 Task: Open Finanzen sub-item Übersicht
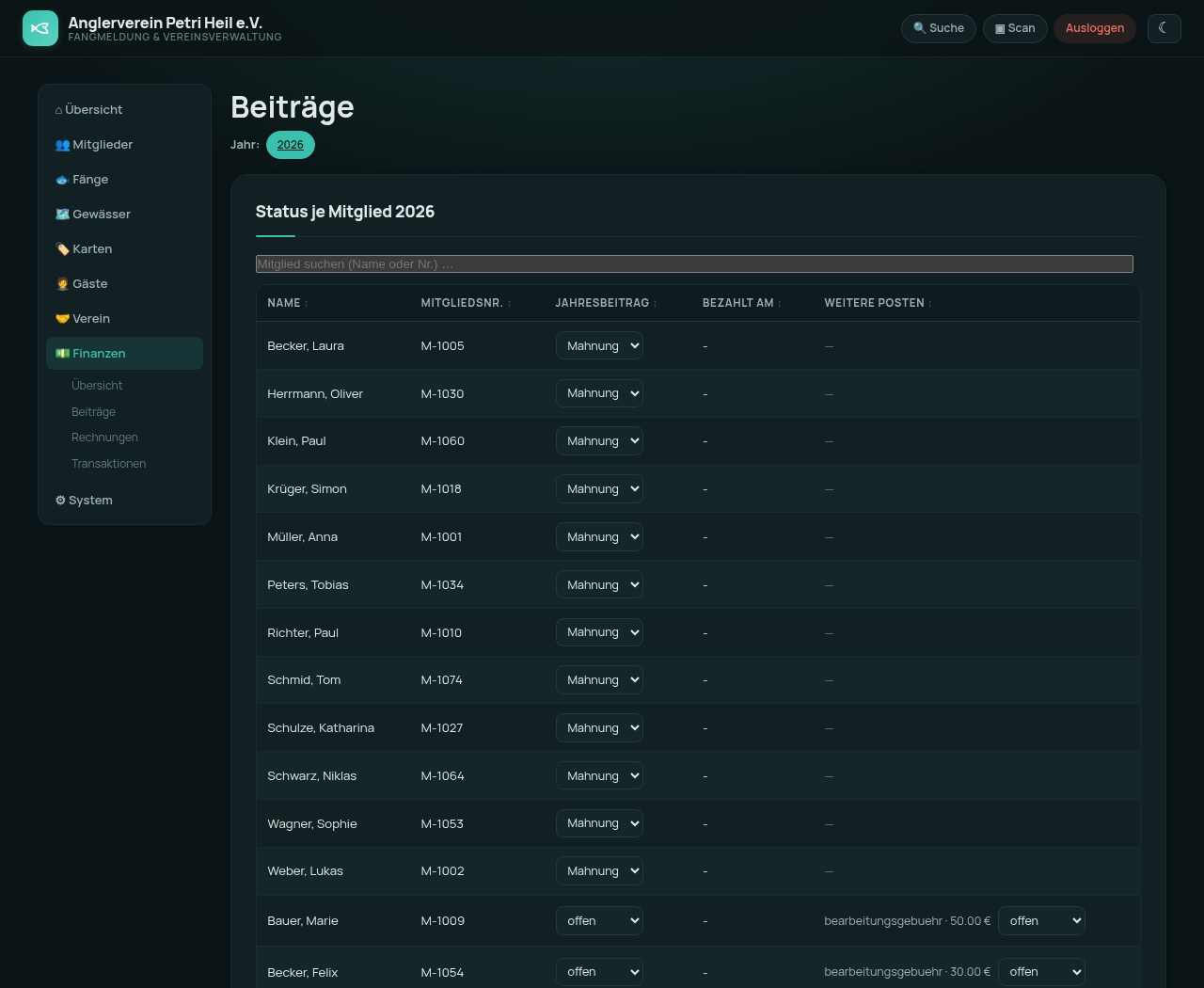(x=97, y=386)
